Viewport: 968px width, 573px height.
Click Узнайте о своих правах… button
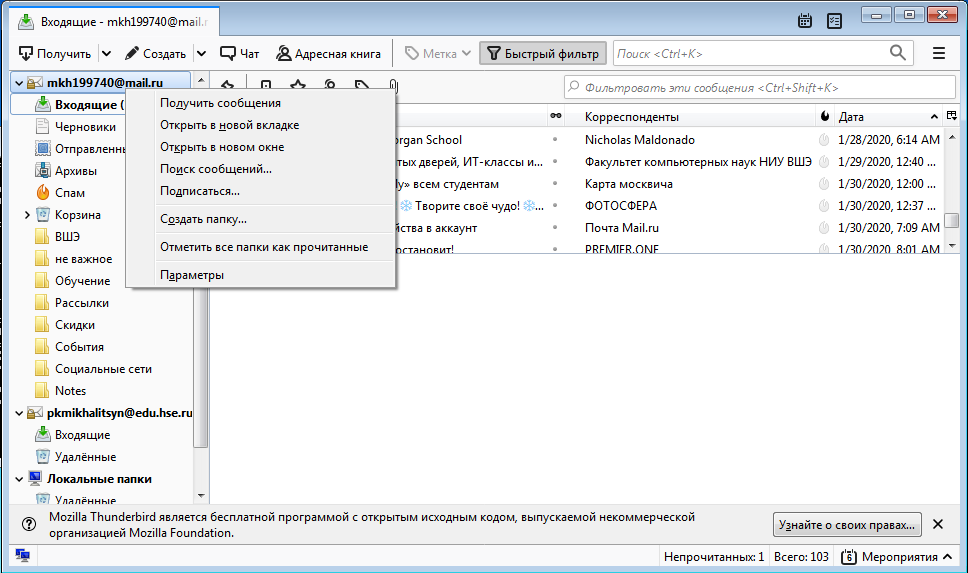coord(846,525)
